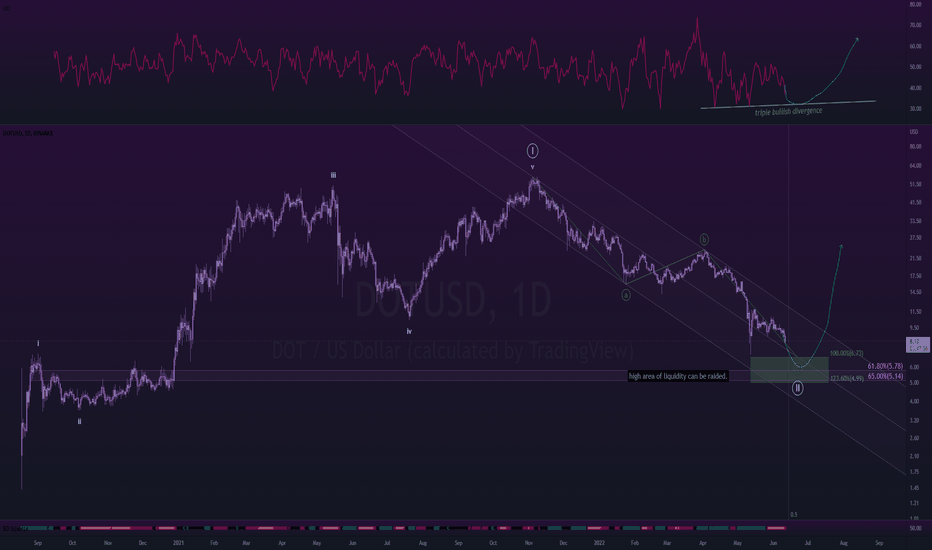Viewport: 932px width, 550px height.
Task: Select the green target zone rectangle
Action: point(789,370)
